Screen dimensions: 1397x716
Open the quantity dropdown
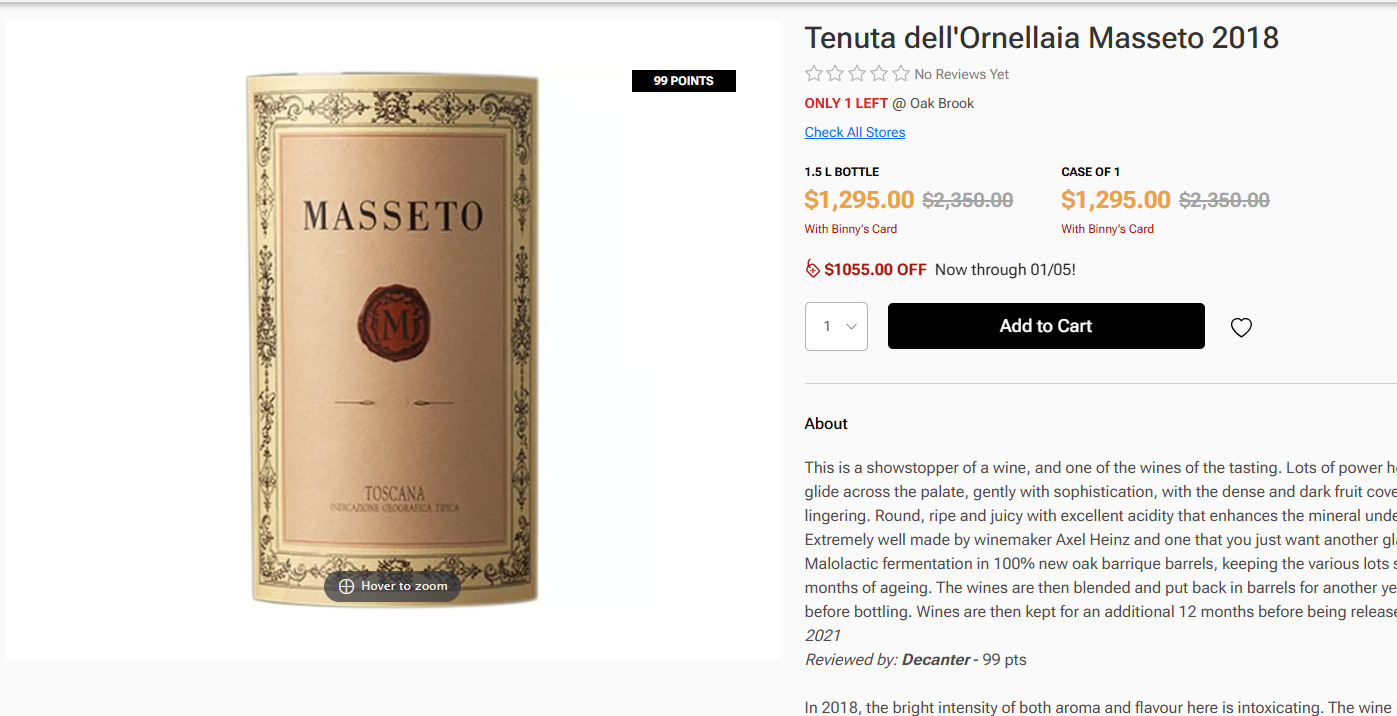click(x=836, y=326)
